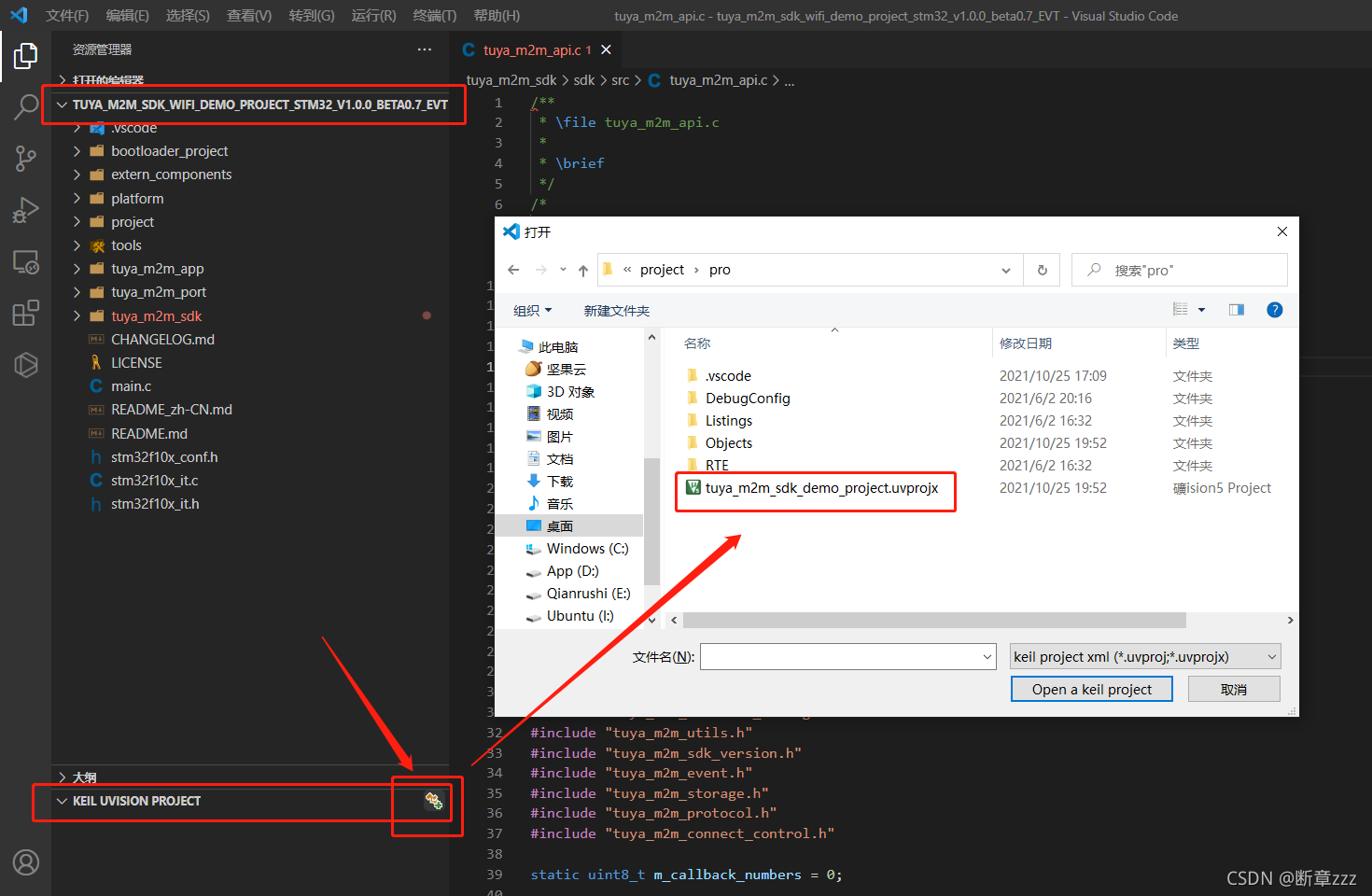Open the 帮助(H) menu
Viewport: 1372px width, 896px height.
[497, 16]
